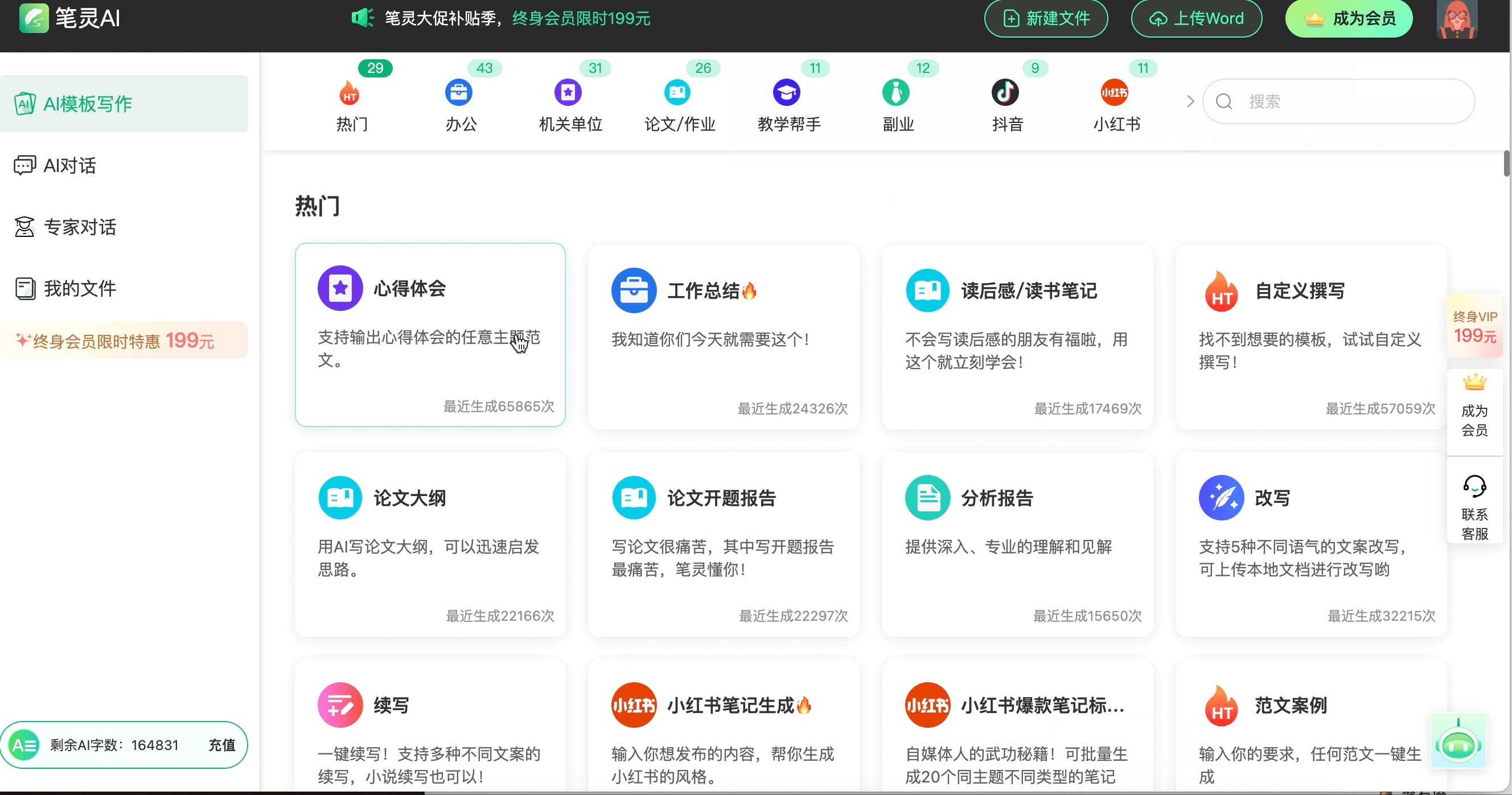Click the 上传Word button
This screenshot has height=795, width=1512.
click(1196, 18)
